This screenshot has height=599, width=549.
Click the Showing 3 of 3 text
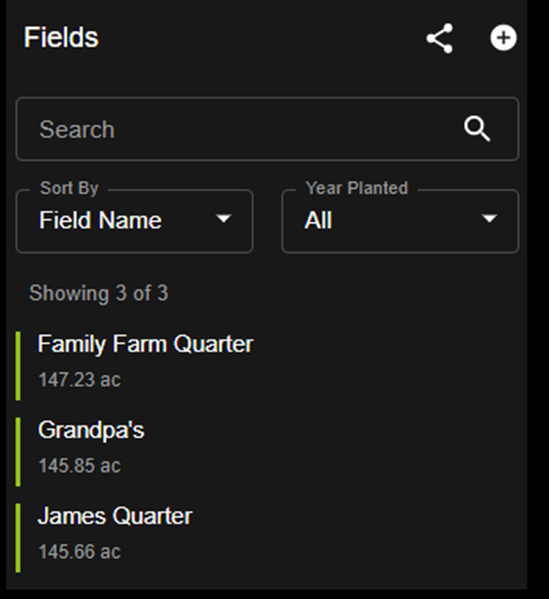pos(99,293)
